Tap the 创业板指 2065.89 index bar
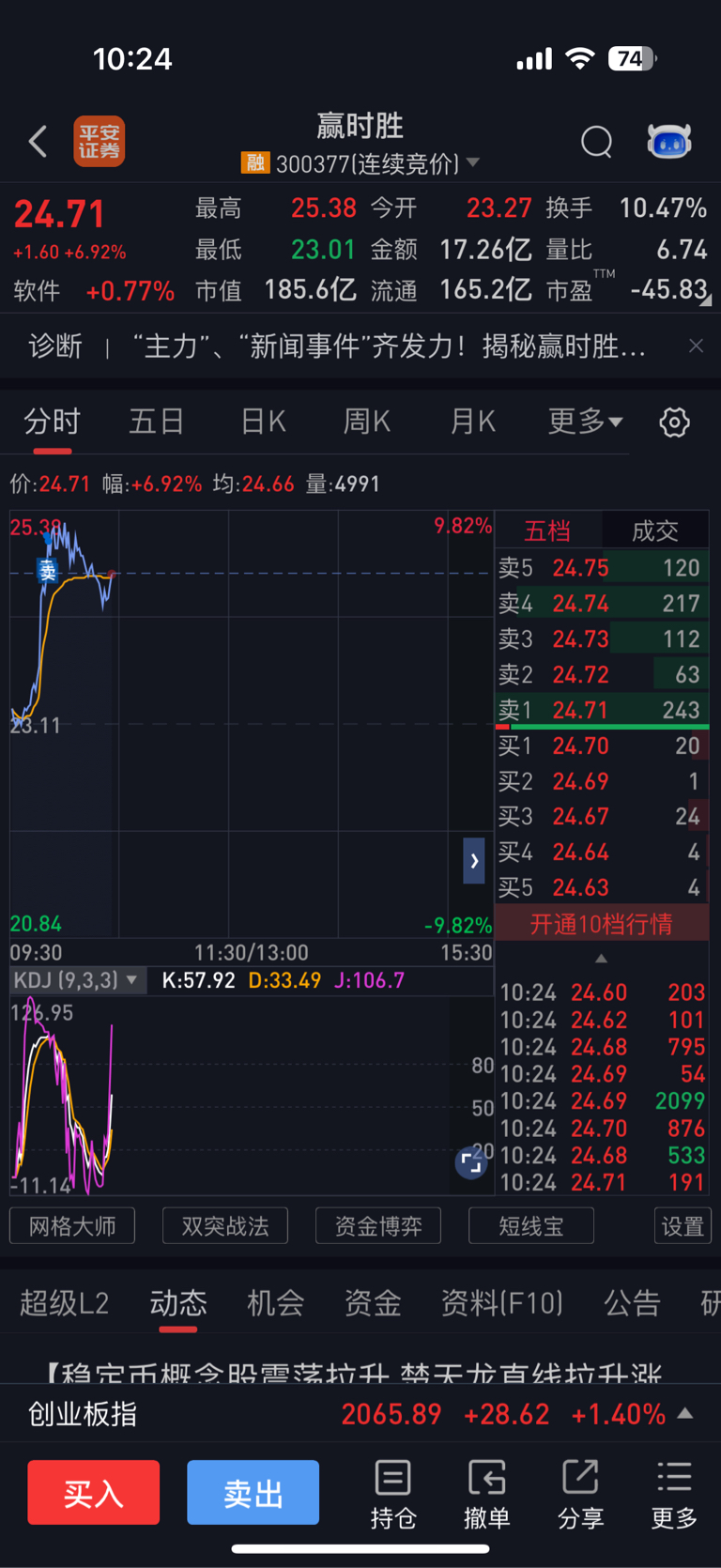The height and width of the screenshot is (1568, 721). coord(360,1414)
